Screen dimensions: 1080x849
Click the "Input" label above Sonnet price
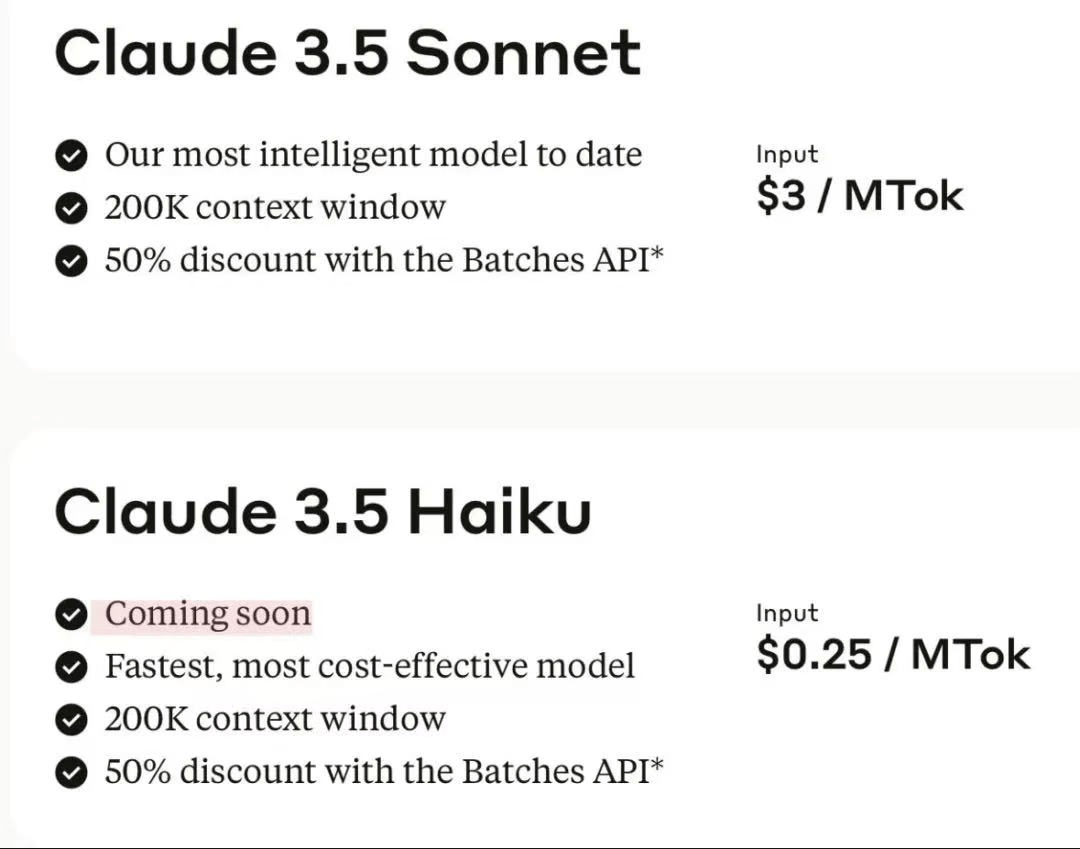pyautogui.click(x=787, y=155)
